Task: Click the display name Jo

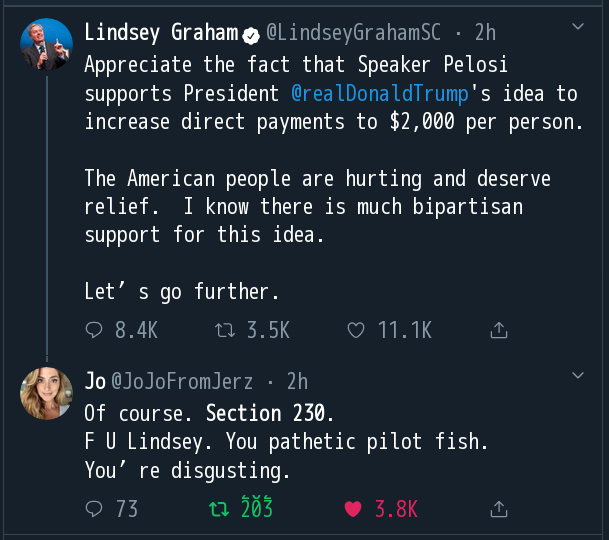Action: pos(95,381)
